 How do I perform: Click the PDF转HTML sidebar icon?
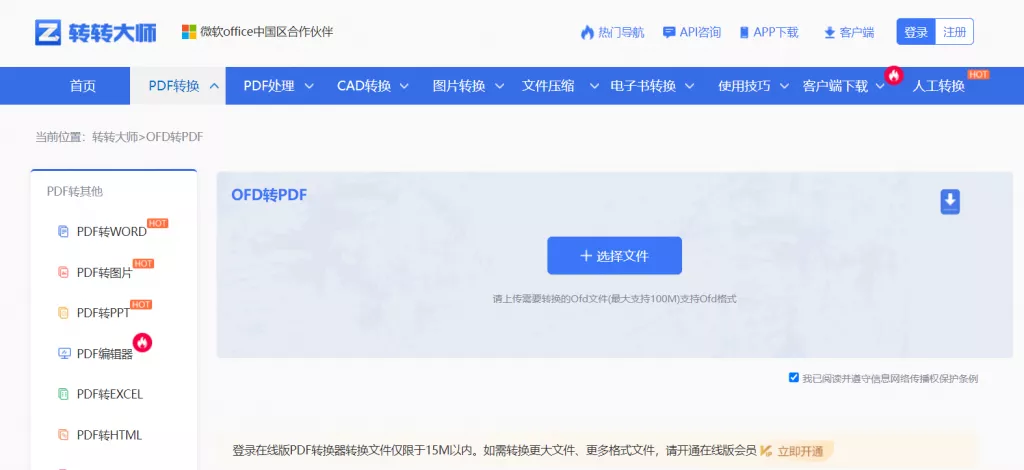63,435
